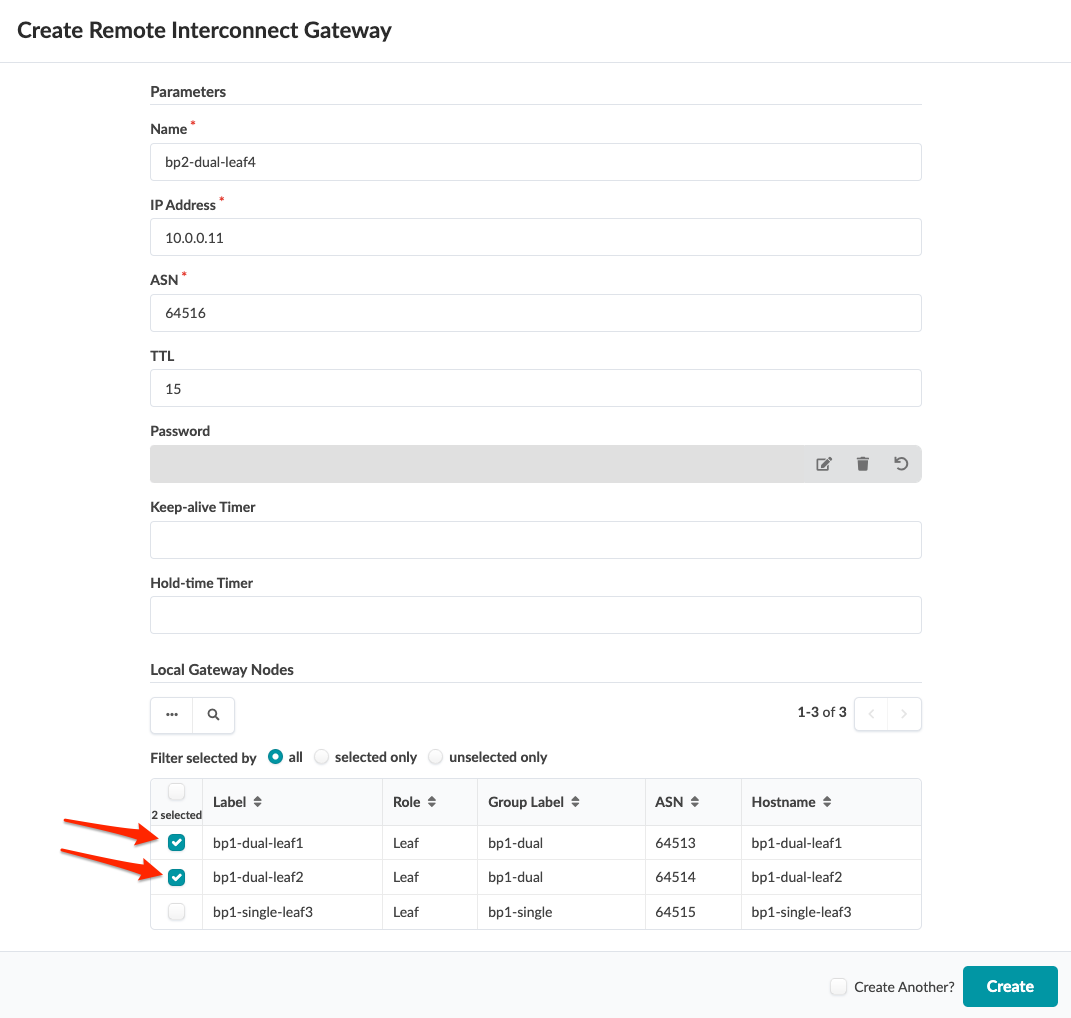The height and width of the screenshot is (1018, 1071).
Task: Sort table by Label column
Action: tap(258, 802)
